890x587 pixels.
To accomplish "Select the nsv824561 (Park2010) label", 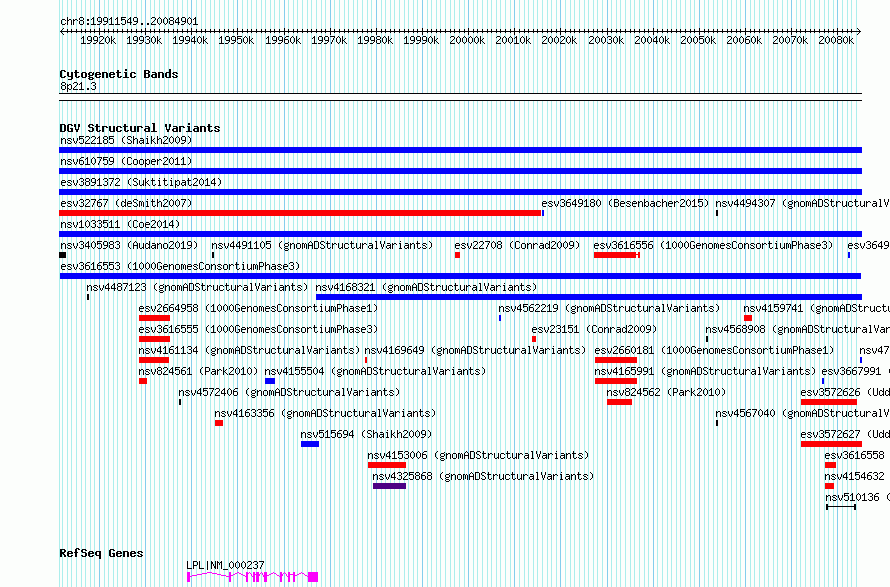I will click(x=198, y=371).
